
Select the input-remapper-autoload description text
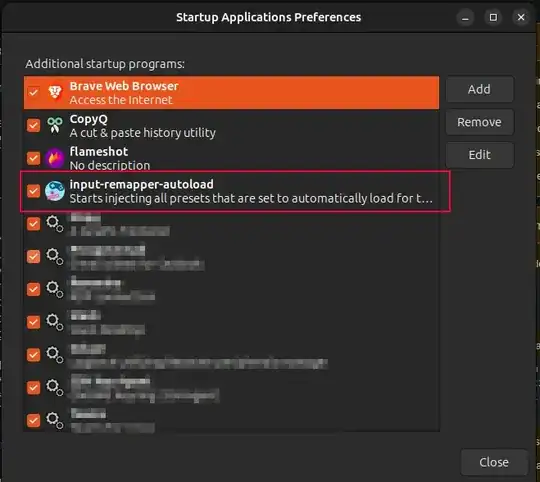251,199
